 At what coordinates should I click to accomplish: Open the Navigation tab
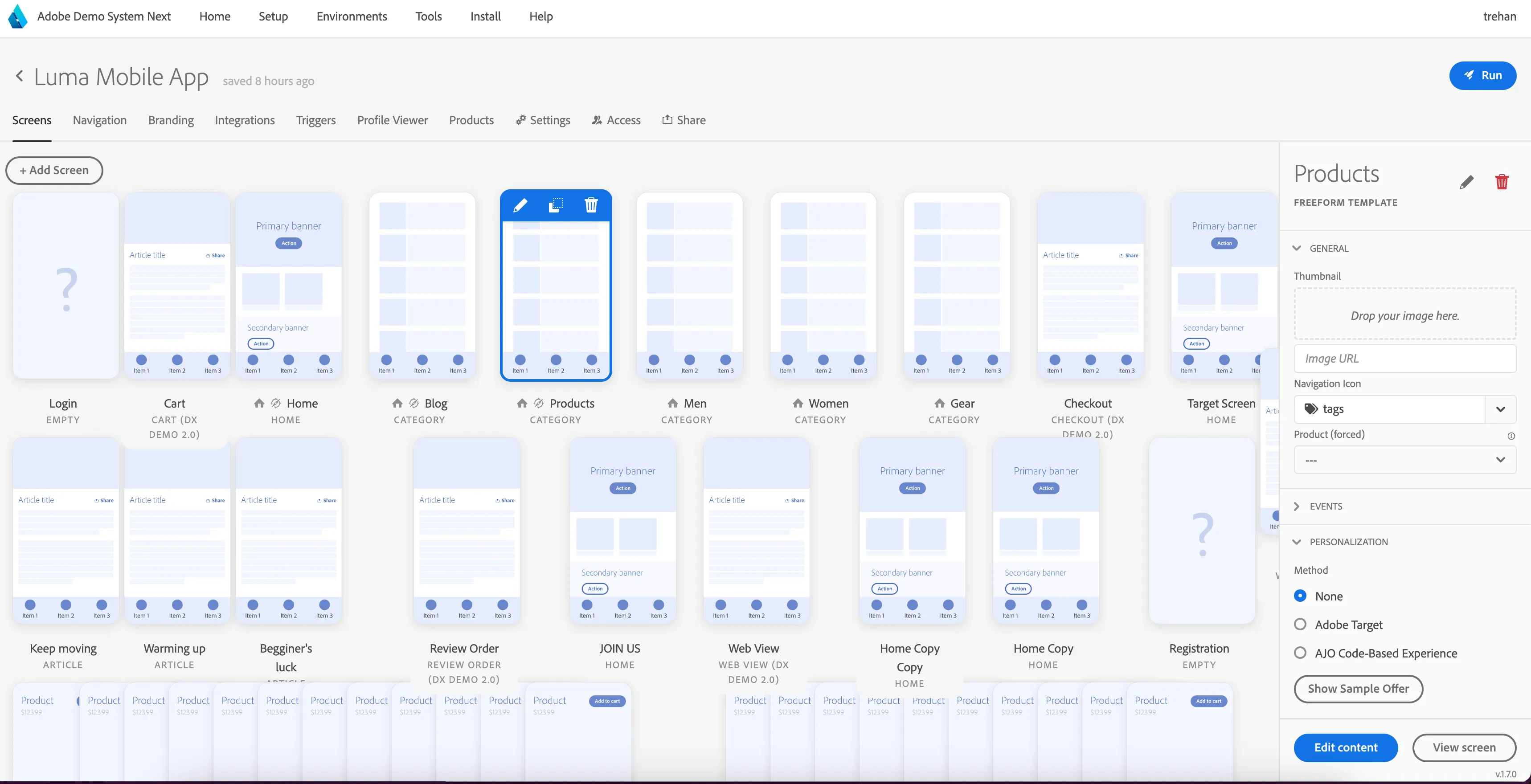tap(100, 120)
